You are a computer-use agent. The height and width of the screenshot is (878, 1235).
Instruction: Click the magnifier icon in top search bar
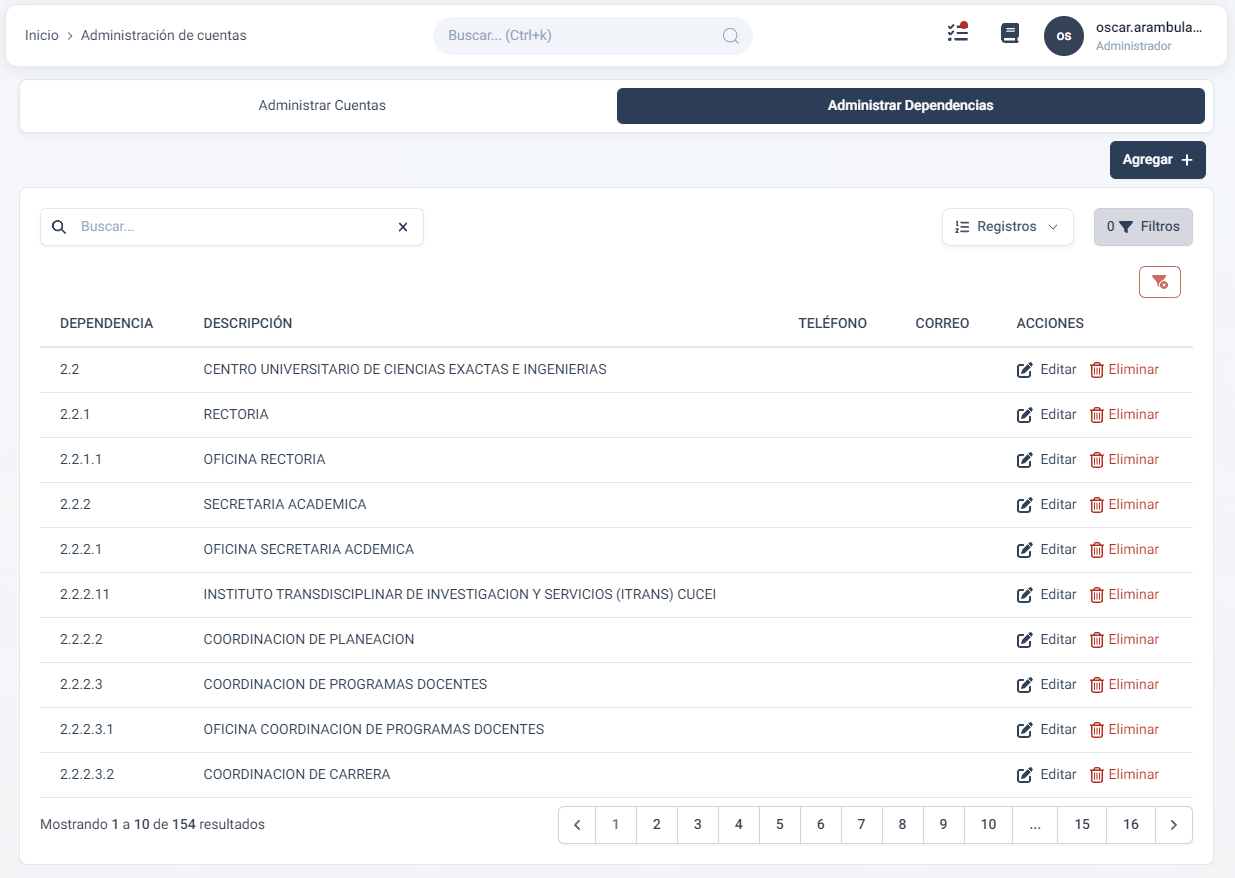[x=730, y=36]
